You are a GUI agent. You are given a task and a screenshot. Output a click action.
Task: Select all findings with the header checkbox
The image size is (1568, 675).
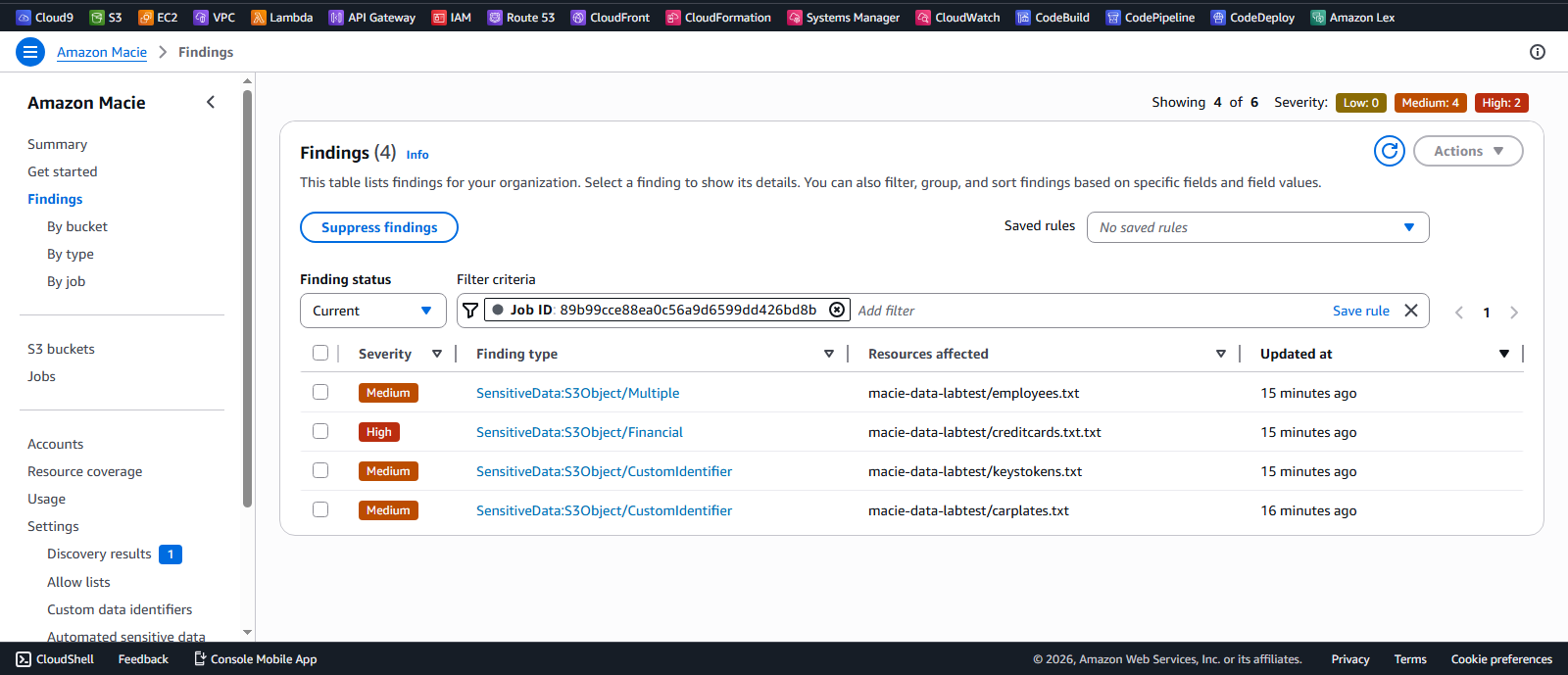320,353
